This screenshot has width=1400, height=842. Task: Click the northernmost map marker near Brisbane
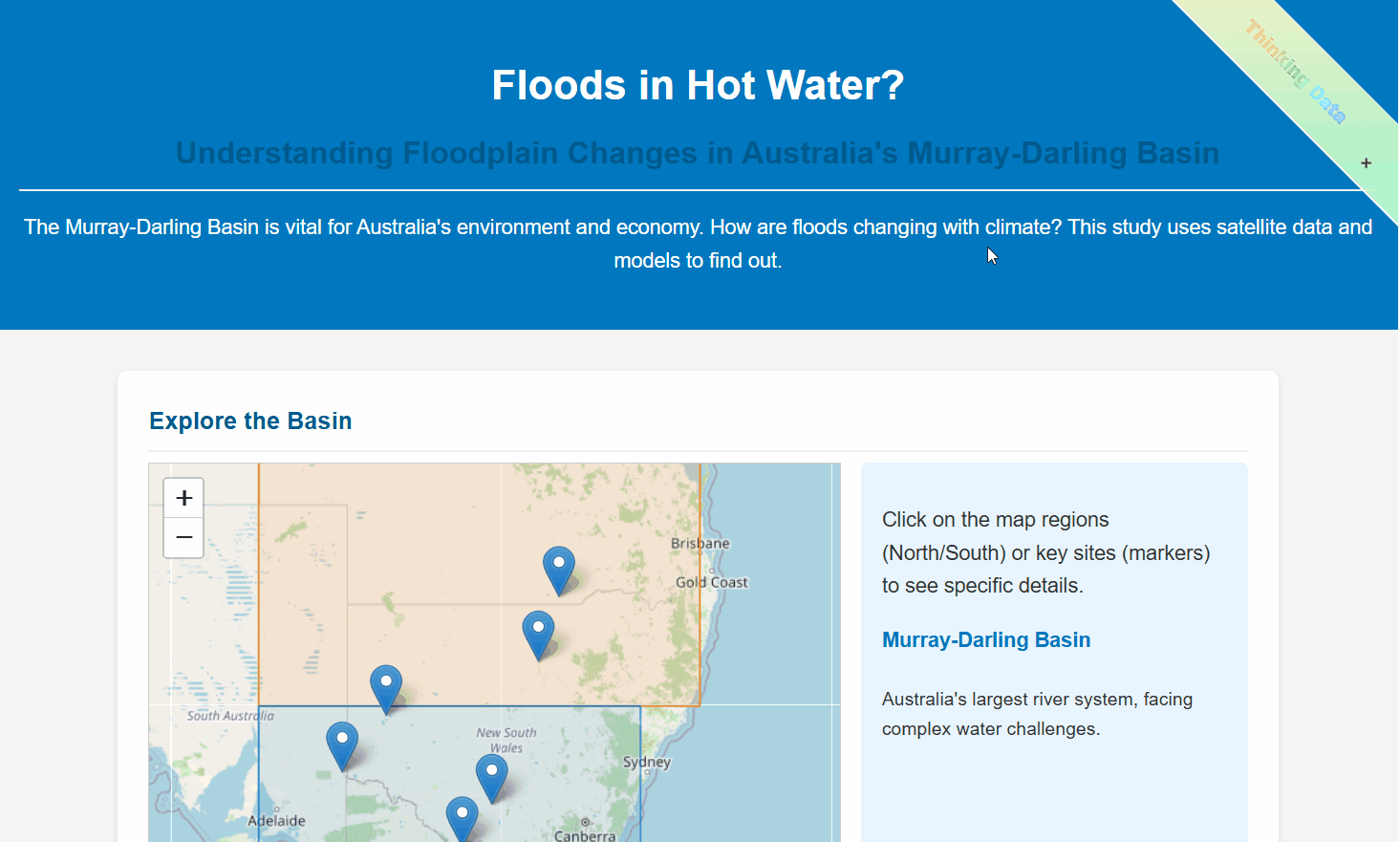coord(559,571)
